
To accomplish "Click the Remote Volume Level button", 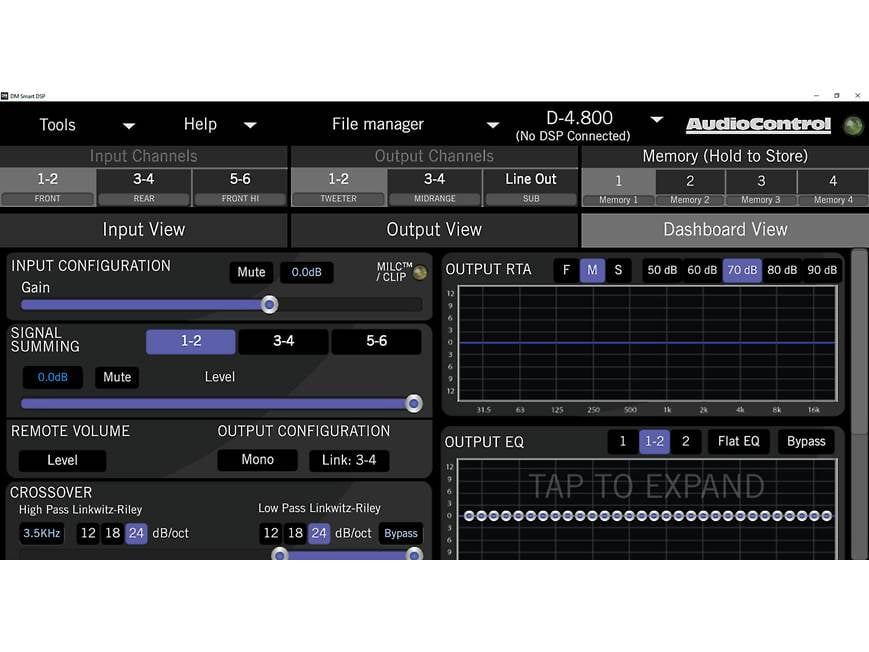I will click(62, 460).
